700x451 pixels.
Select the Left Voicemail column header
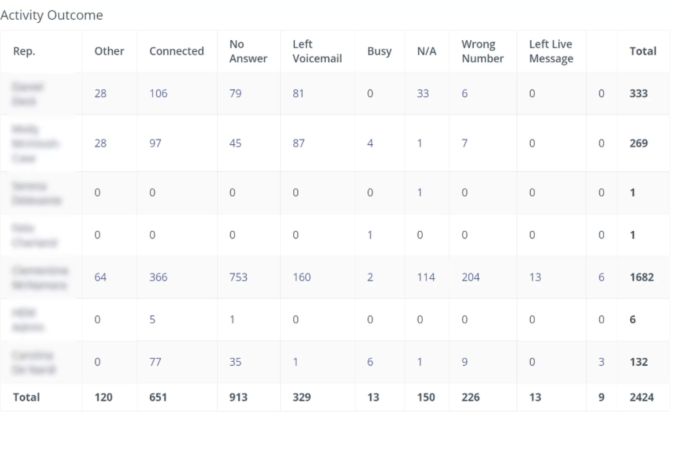click(x=317, y=51)
